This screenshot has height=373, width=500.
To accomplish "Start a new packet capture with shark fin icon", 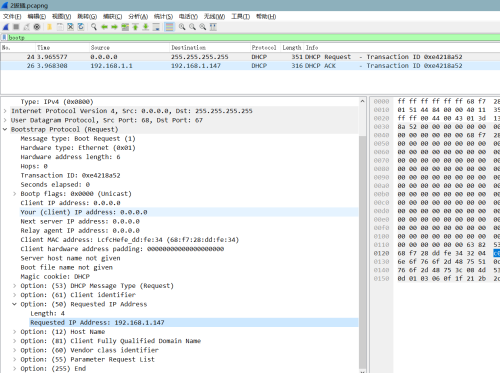I will 6,27.
